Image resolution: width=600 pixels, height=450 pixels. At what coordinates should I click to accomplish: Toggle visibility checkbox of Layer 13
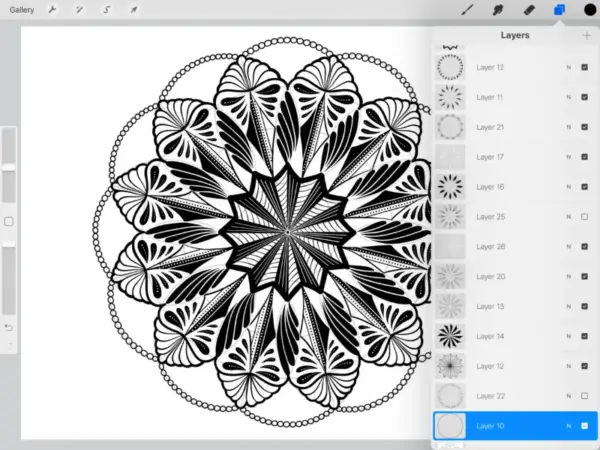(584, 306)
